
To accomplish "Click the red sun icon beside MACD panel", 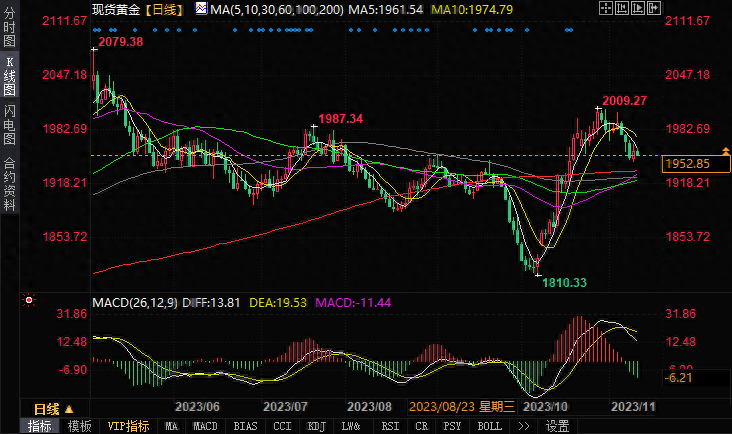I will pyautogui.click(x=29, y=299).
